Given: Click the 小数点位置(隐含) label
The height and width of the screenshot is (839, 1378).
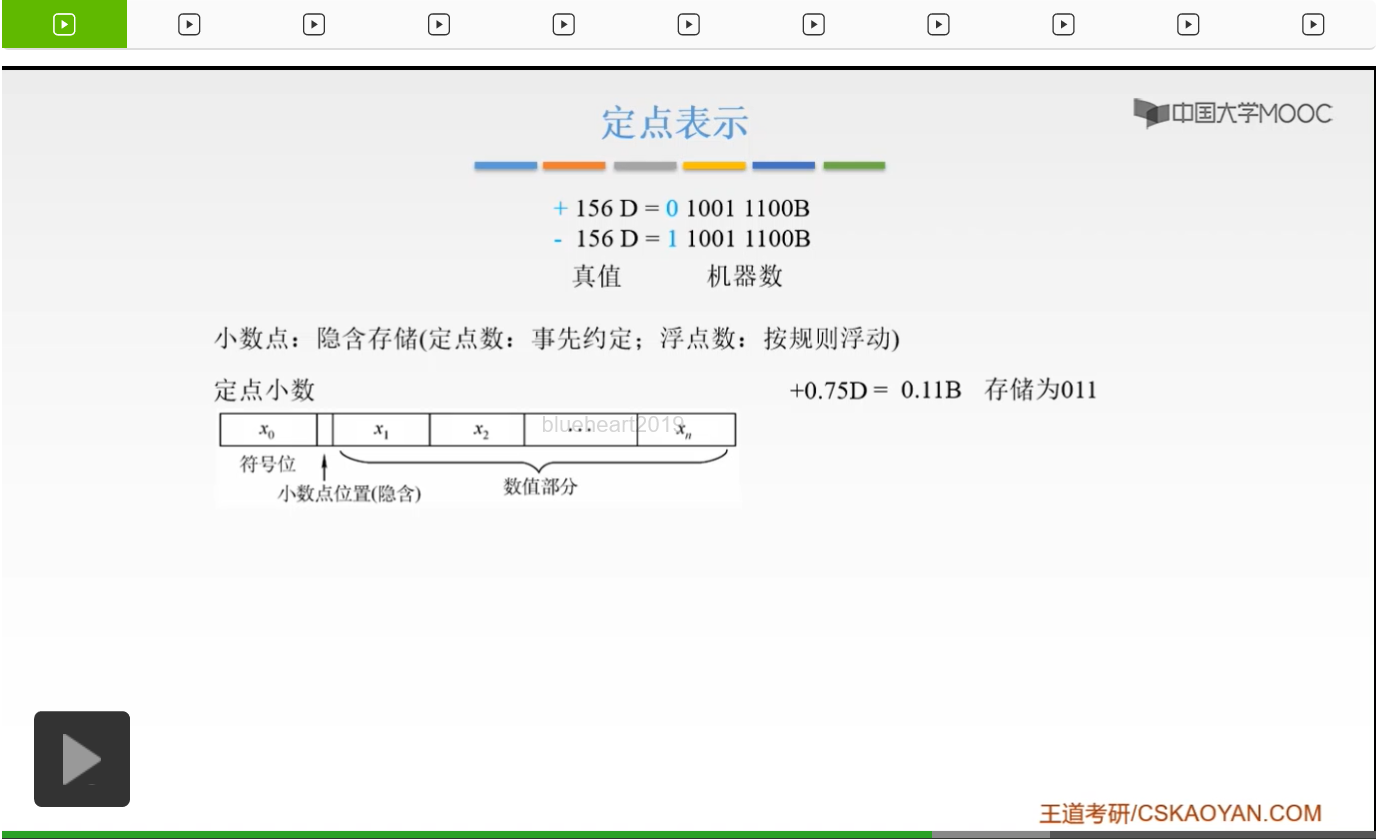Looking at the screenshot, I should click(349, 494).
